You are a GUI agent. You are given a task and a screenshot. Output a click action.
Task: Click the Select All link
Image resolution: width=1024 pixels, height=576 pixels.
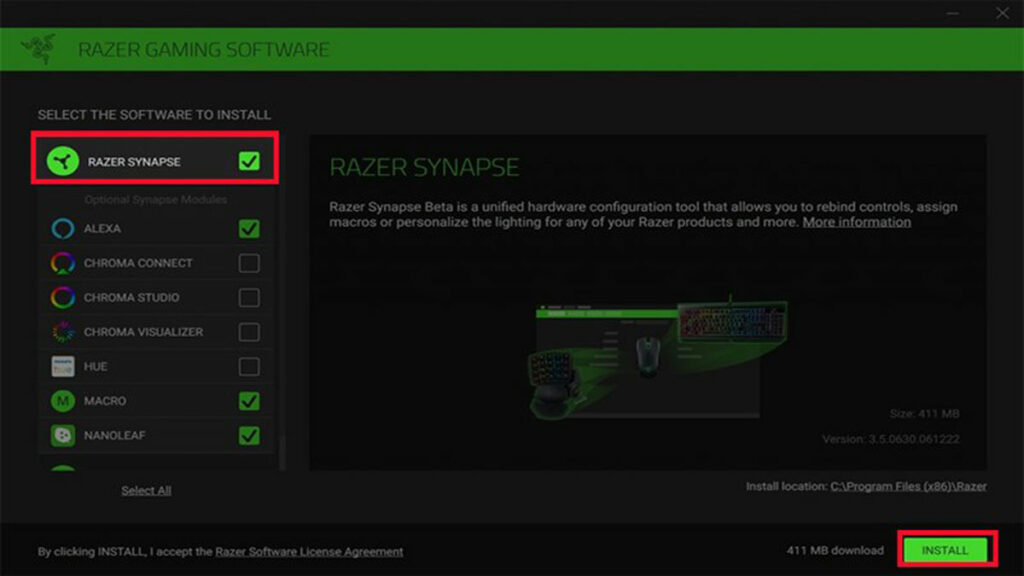pos(149,489)
